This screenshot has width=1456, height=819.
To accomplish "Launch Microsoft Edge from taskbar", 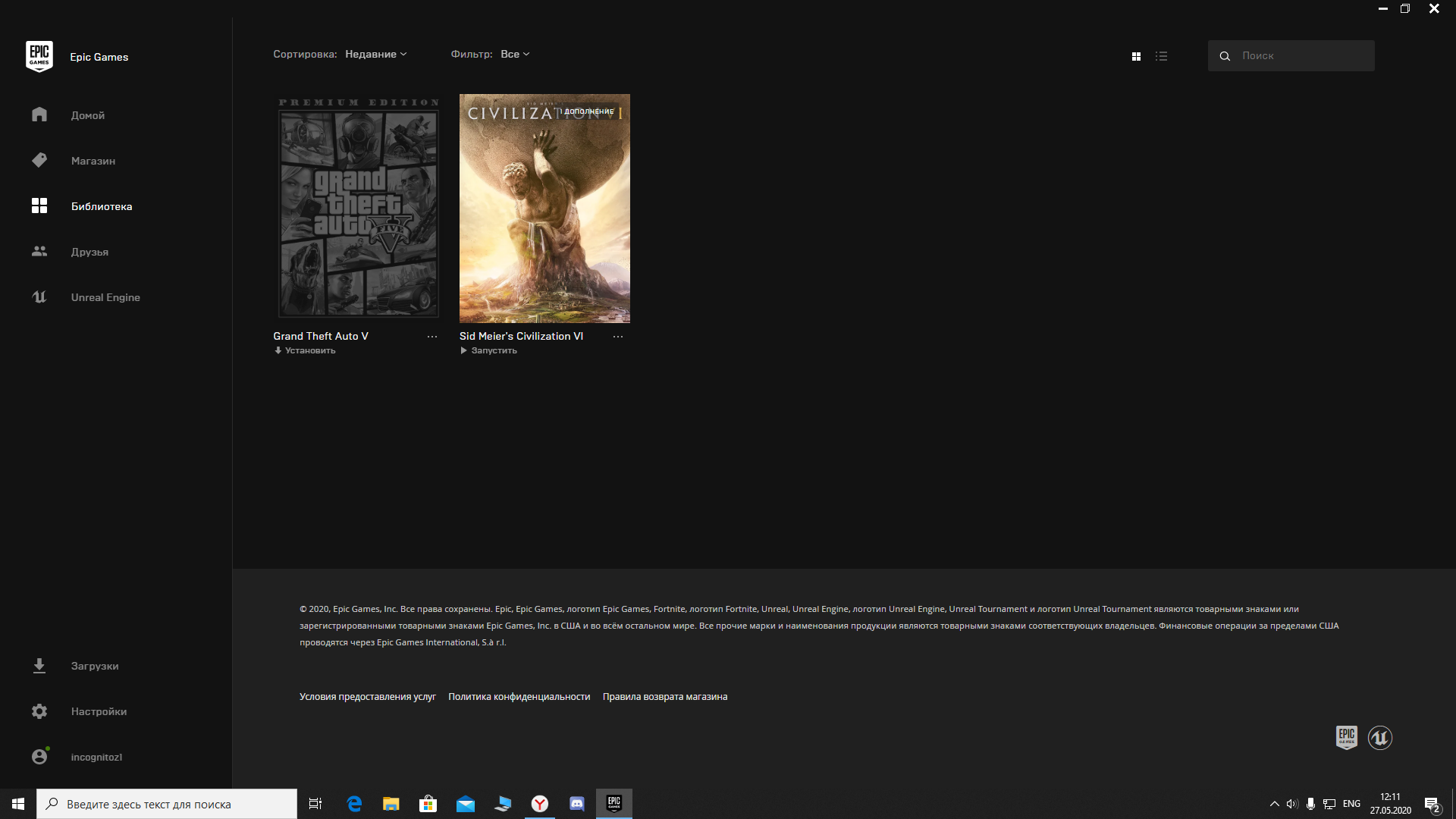I will coord(354,804).
